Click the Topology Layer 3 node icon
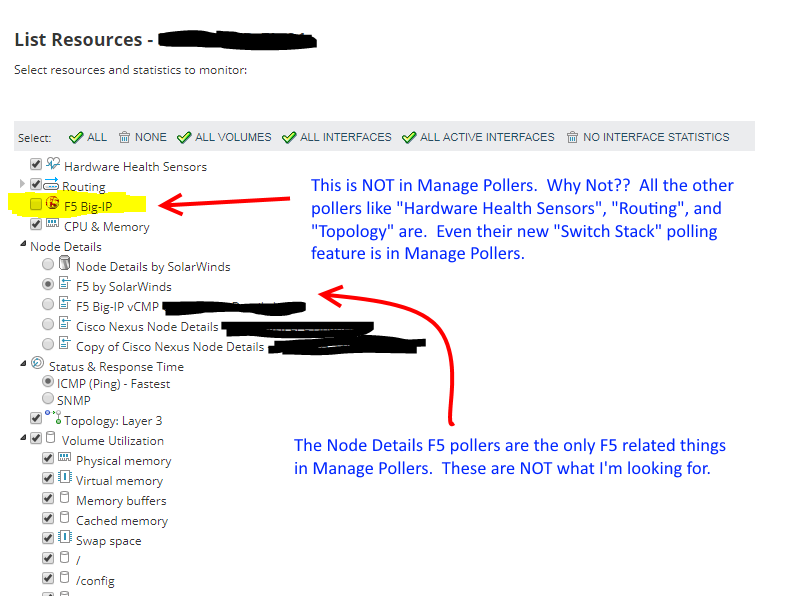This screenshot has width=791, height=596. 53,417
